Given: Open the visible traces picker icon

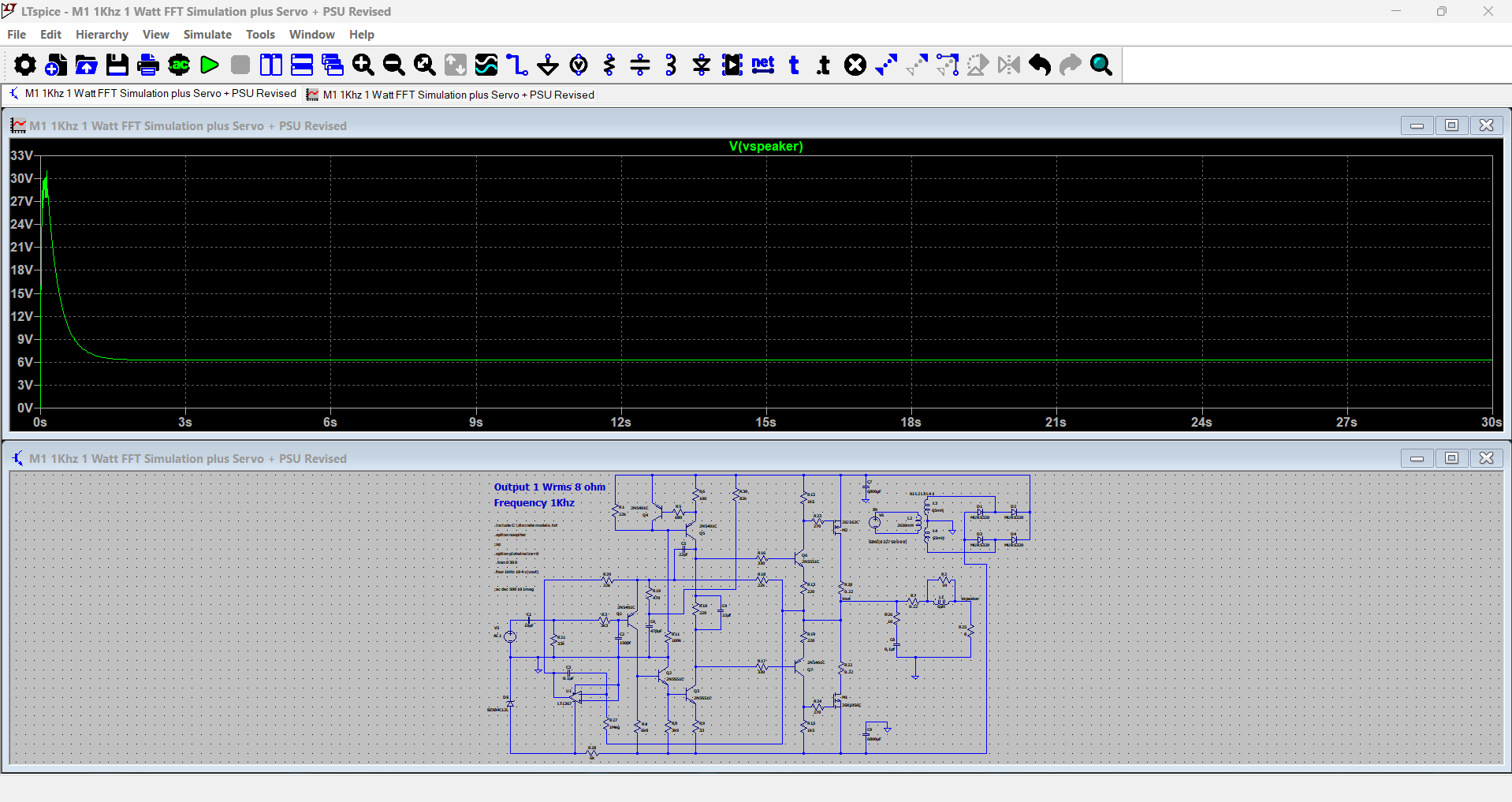Looking at the screenshot, I should [x=486, y=65].
